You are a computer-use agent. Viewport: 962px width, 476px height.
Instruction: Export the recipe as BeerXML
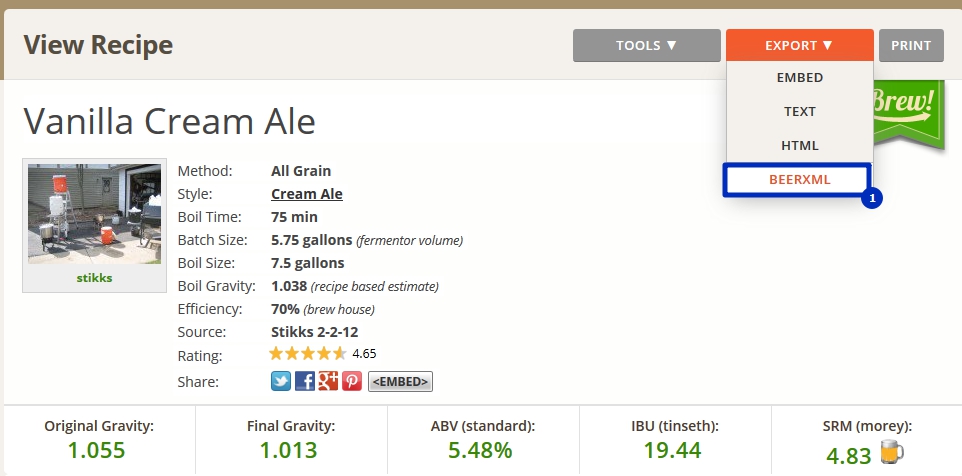point(799,180)
